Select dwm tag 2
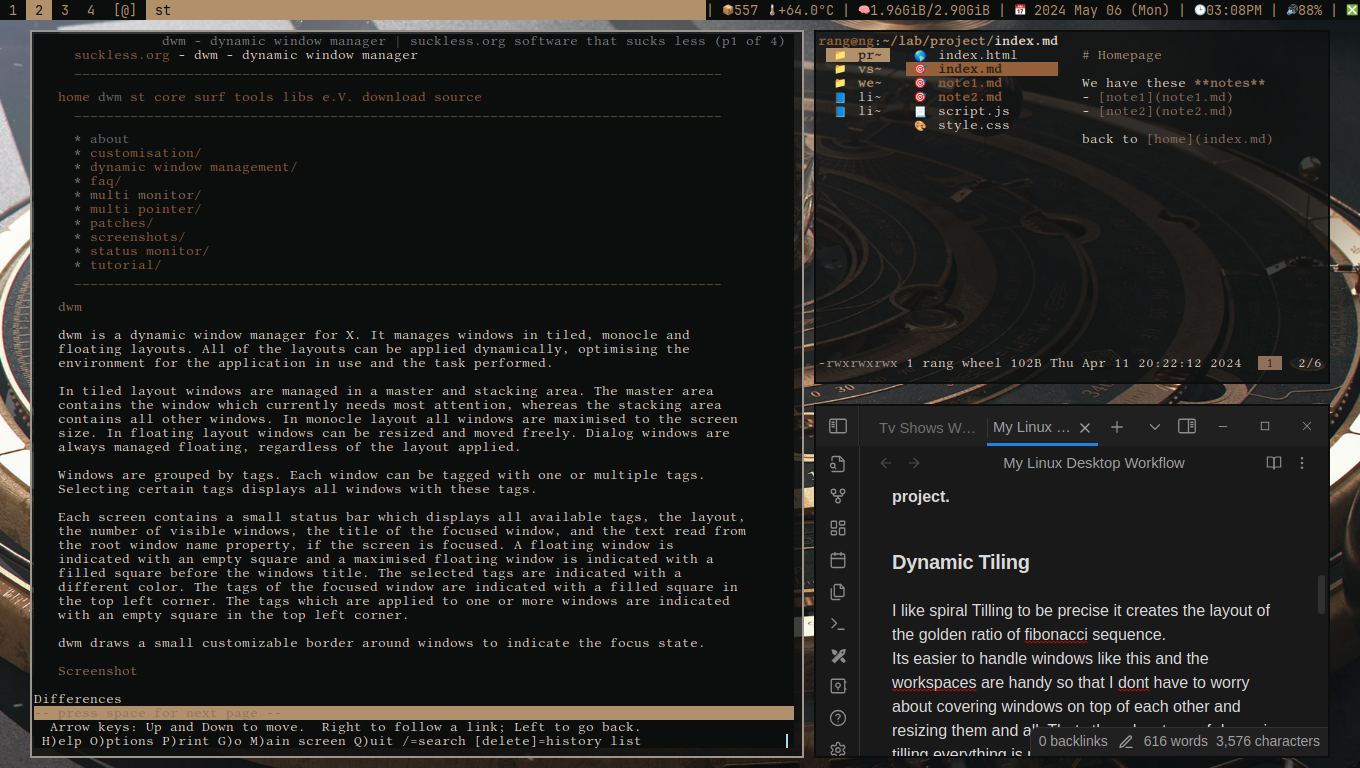 [x=38, y=10]
